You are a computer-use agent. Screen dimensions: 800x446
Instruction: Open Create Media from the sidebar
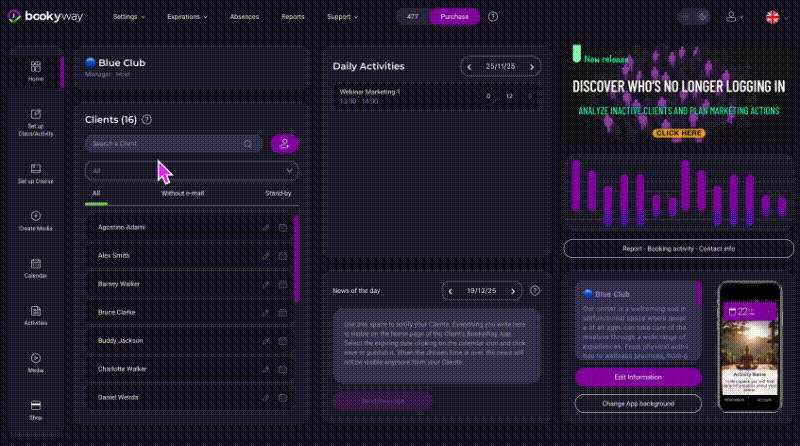(36, 220)
